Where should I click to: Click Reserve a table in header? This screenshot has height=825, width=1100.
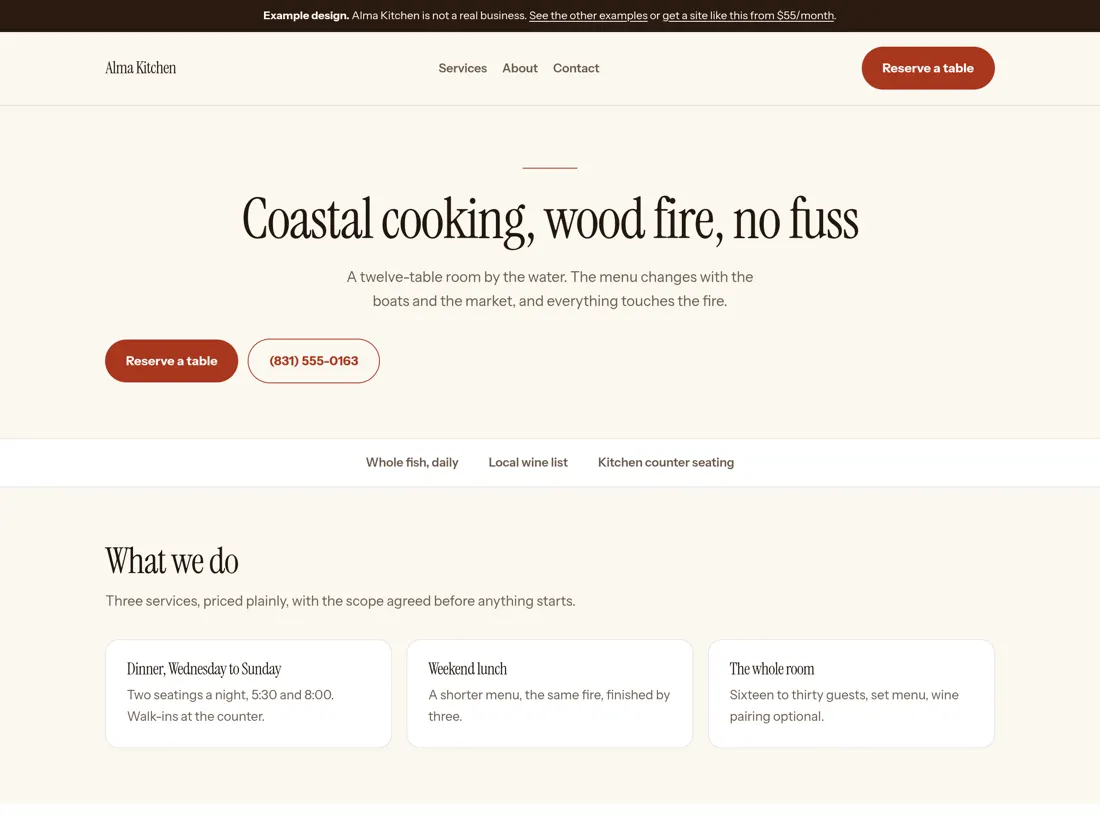[927, 68]
